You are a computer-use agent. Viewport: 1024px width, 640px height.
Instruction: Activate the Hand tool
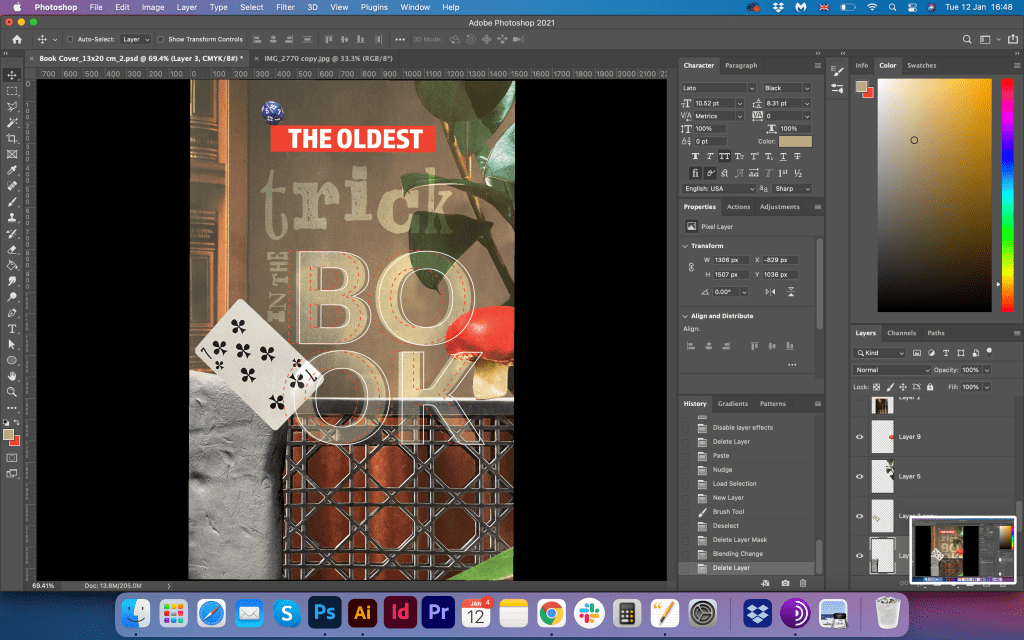(12, 376)
